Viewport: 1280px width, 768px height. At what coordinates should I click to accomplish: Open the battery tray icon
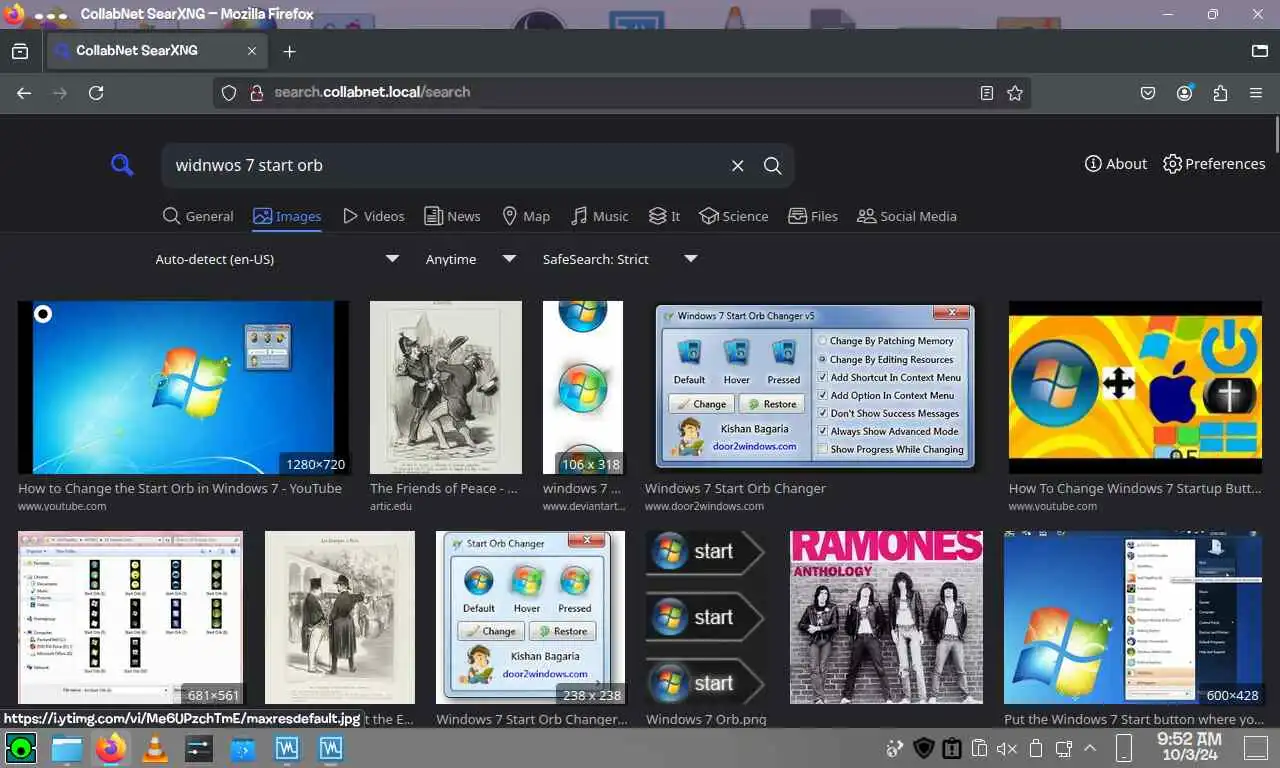click(1036, 748)
